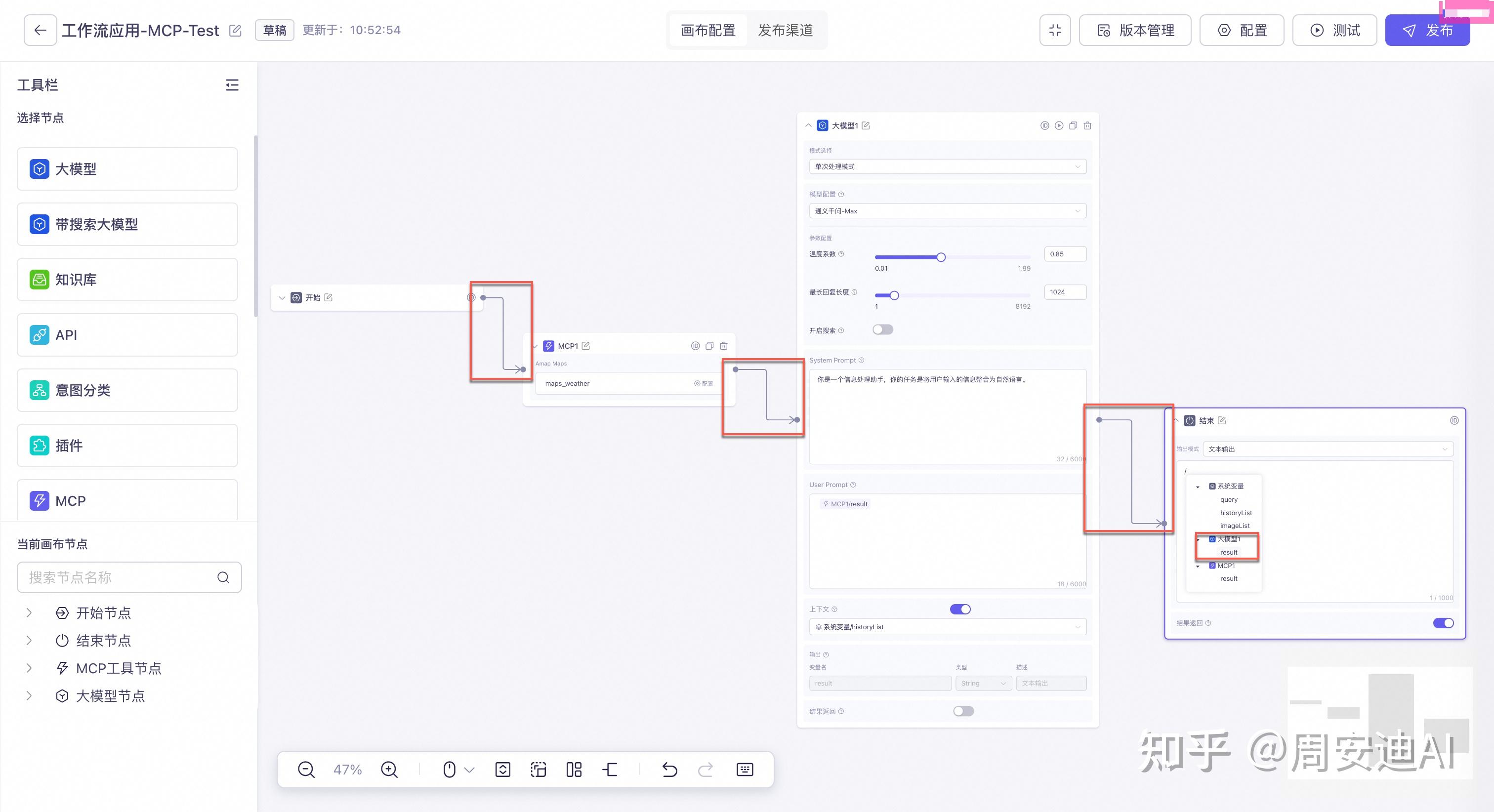Click the back arrow button
The height and width of the screenshot is (812, 1494).
40,30
